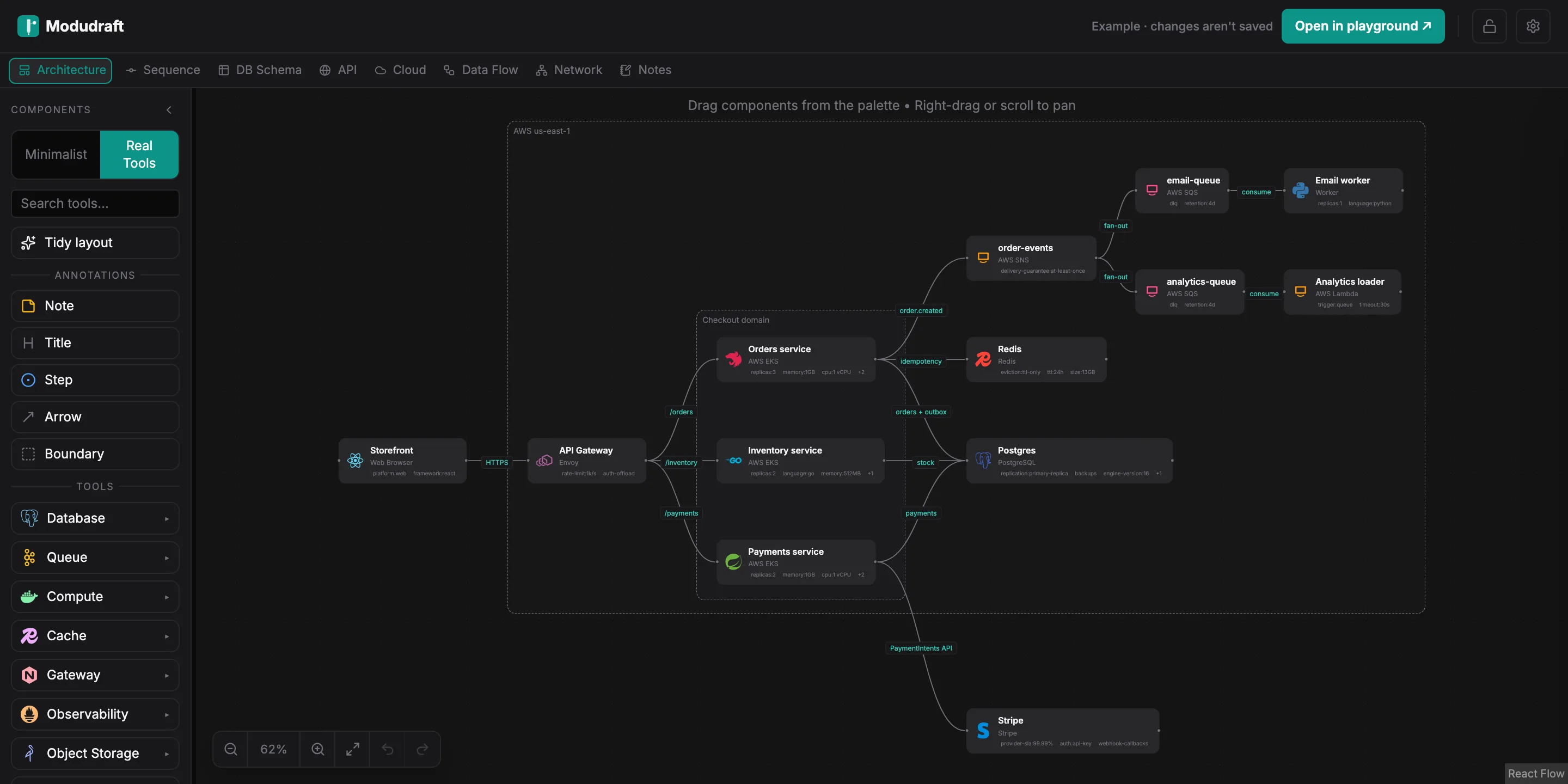Screen dimensions: 1568x784
Task: Select the Note annotation
Action: [95, 305]
